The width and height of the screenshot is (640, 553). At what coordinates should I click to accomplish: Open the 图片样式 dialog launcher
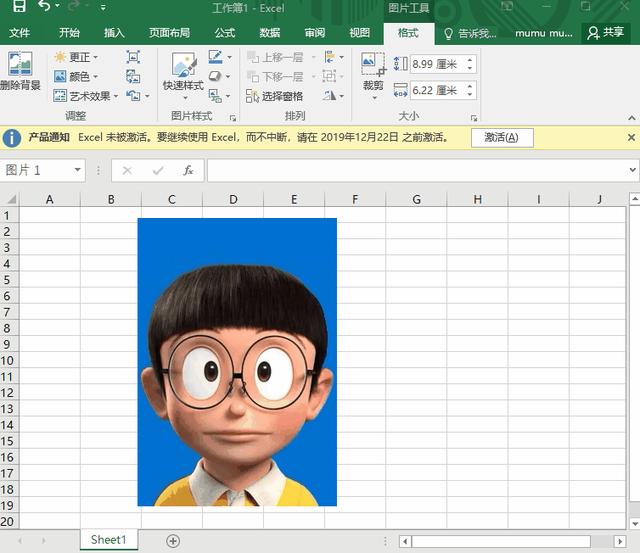pos(233,118)
